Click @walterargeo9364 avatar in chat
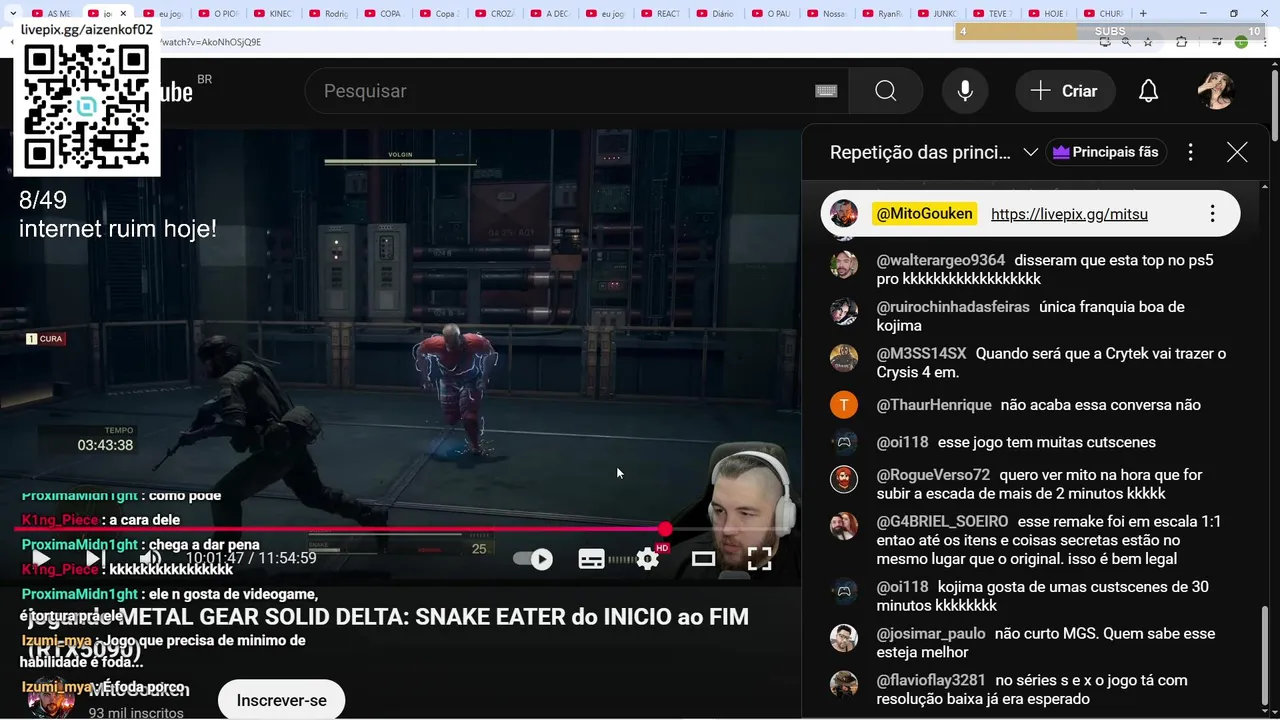 [x=844, y=265]
